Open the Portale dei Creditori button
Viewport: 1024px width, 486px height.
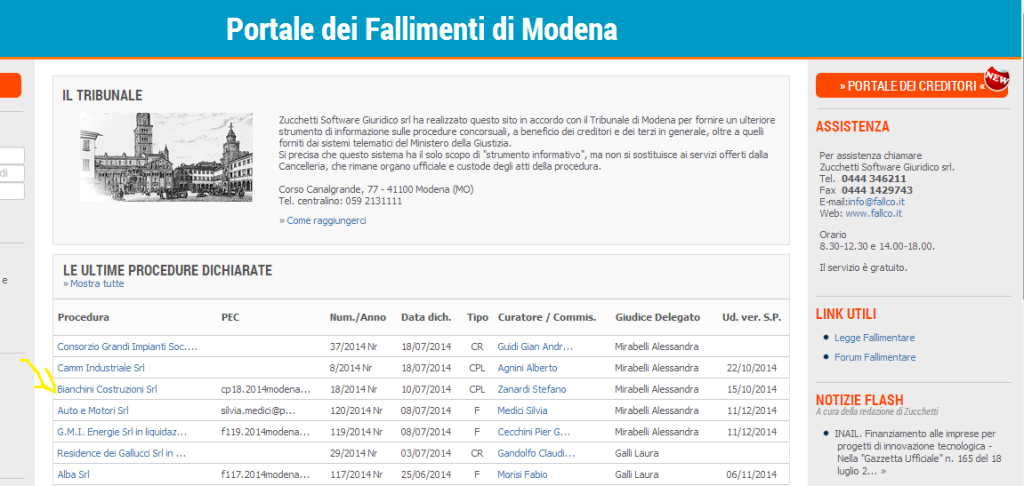tap(911, 86)
